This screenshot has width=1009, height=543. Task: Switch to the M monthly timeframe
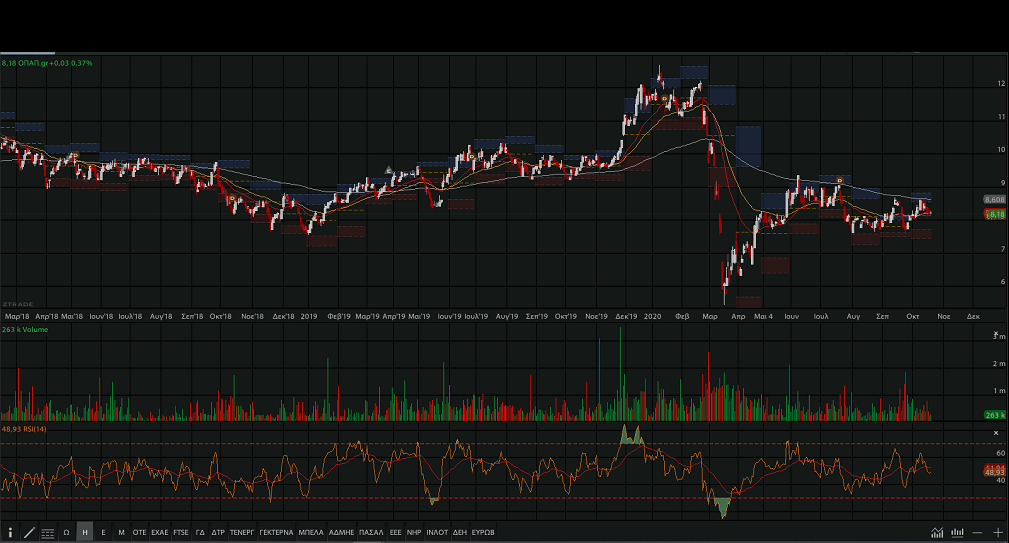pyautogui.click(x=121, y=532)
